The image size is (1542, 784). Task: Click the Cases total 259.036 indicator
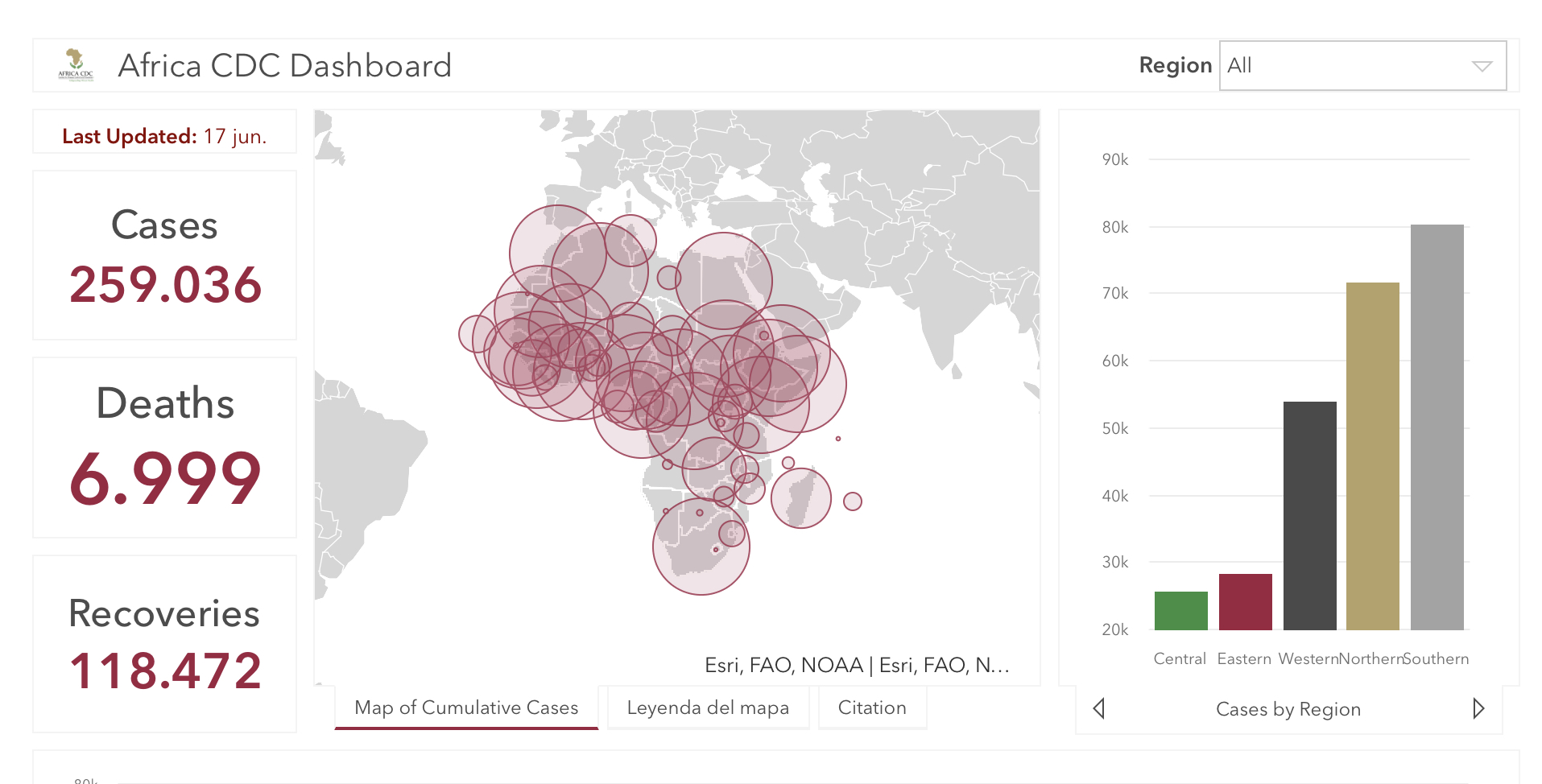(165, 284)
